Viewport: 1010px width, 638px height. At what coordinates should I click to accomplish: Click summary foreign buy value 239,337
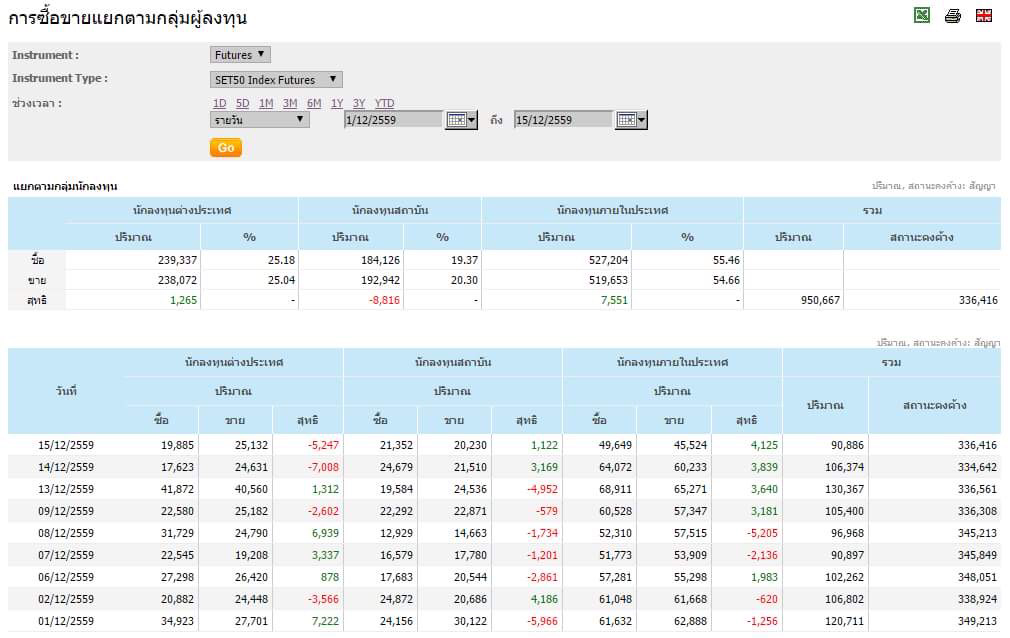tap(177, 260)
